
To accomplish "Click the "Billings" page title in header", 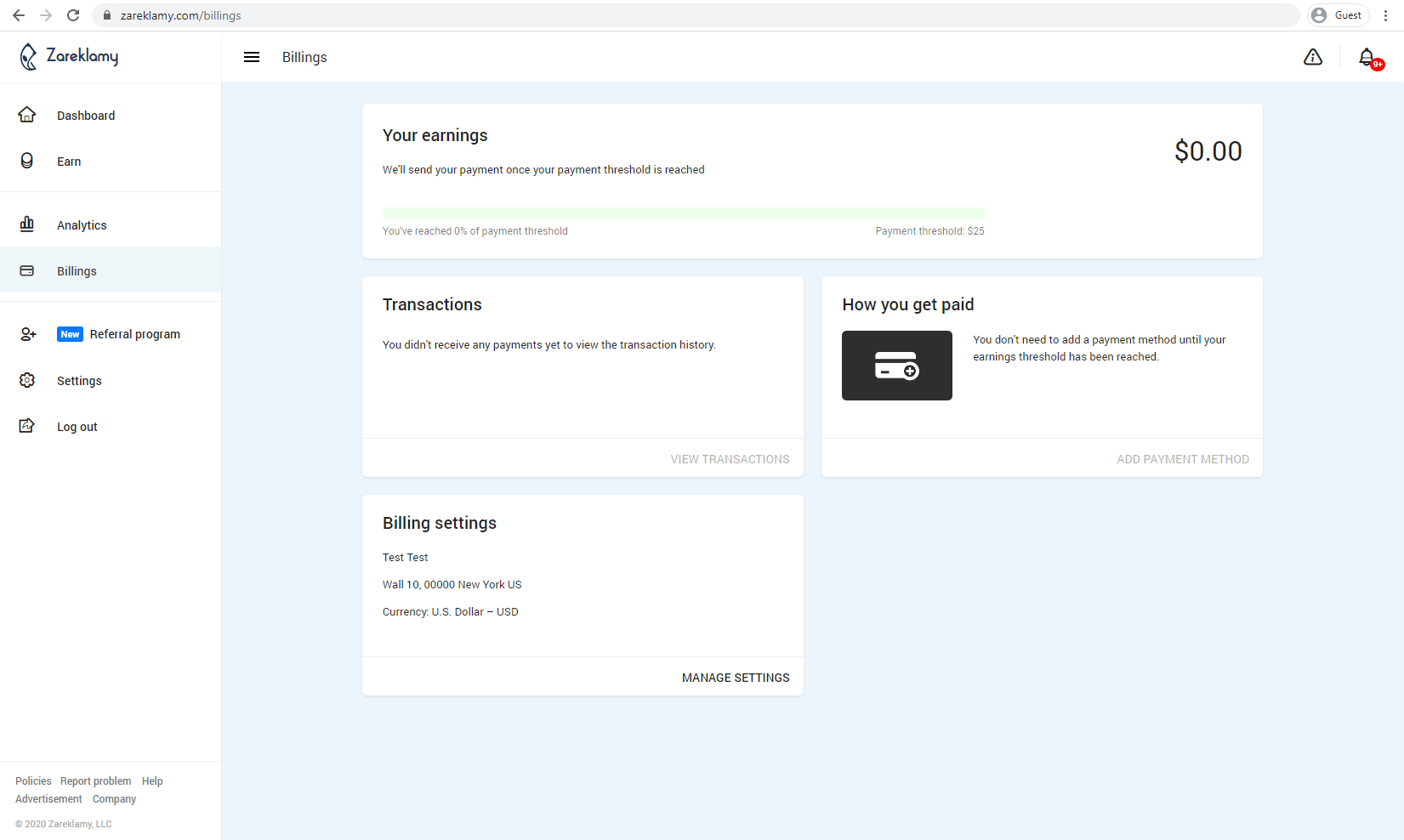I will [304, 57].
